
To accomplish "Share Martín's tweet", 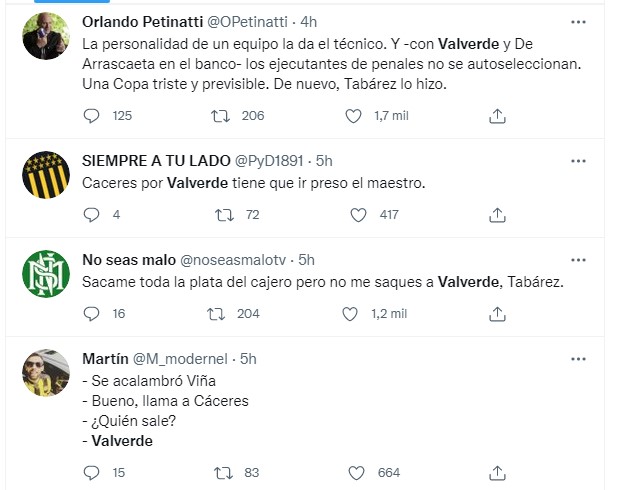I will click(497, 472).
